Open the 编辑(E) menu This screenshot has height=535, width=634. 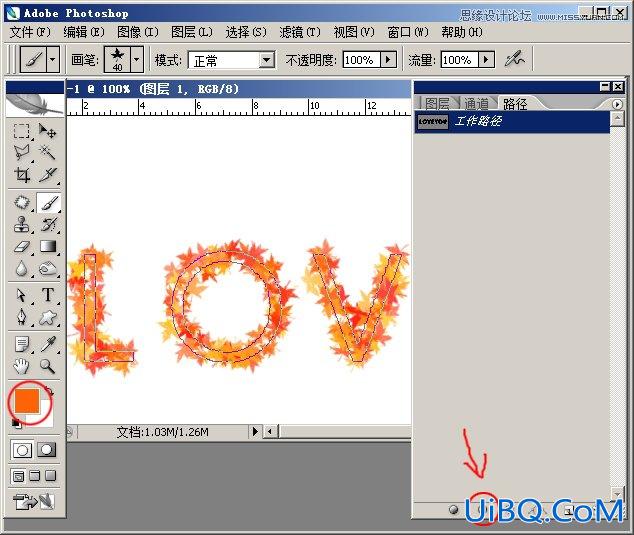84,32
